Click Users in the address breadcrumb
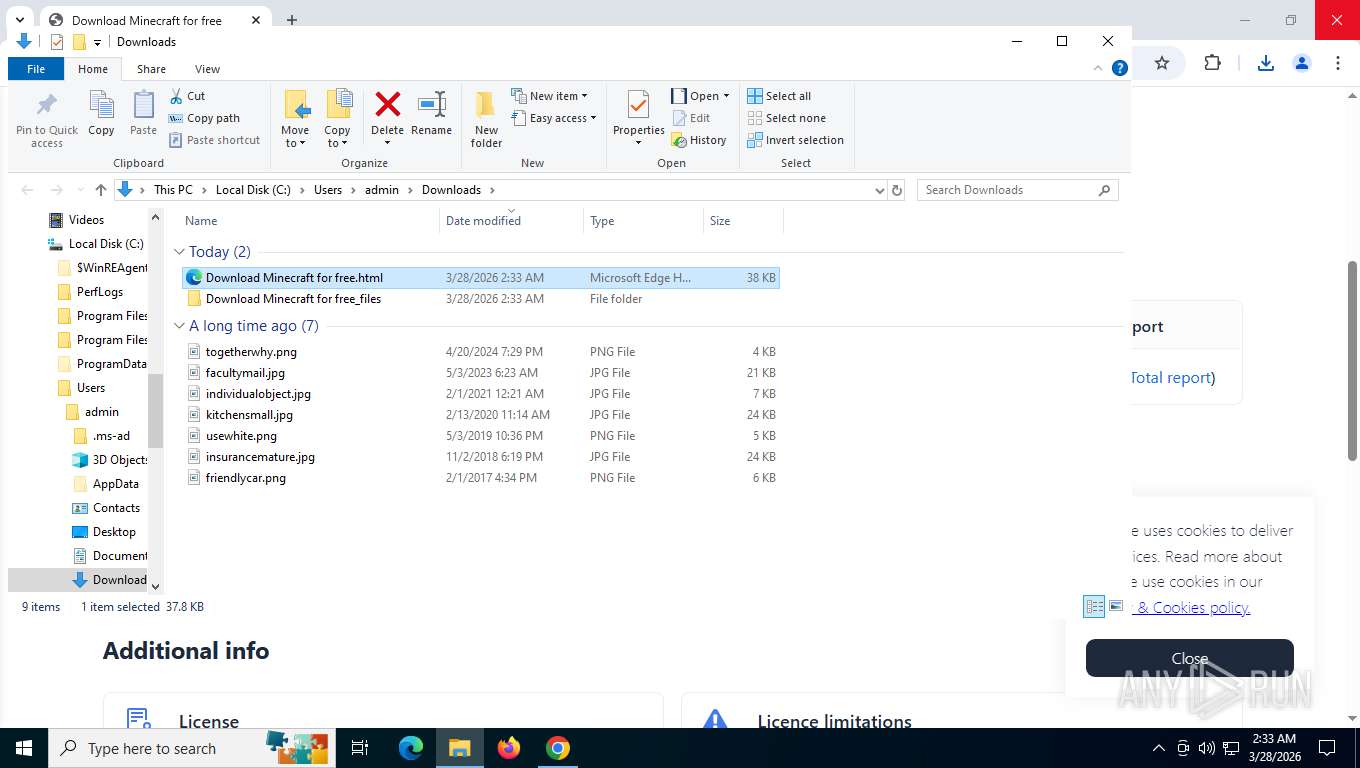This screenshot has height=768, width=1360. [x=328, y=190]
